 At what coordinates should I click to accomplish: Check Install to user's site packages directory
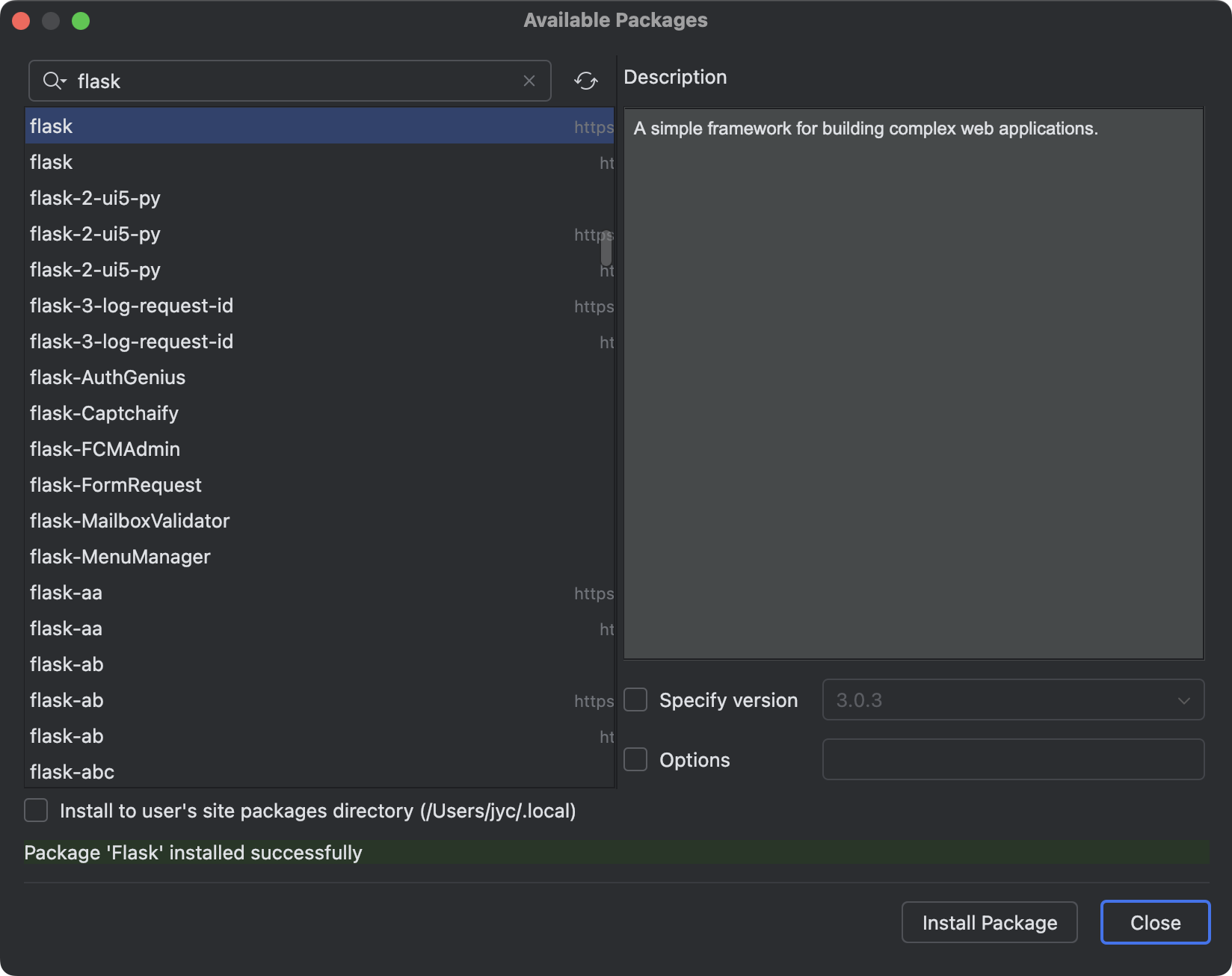coord(36,810)
